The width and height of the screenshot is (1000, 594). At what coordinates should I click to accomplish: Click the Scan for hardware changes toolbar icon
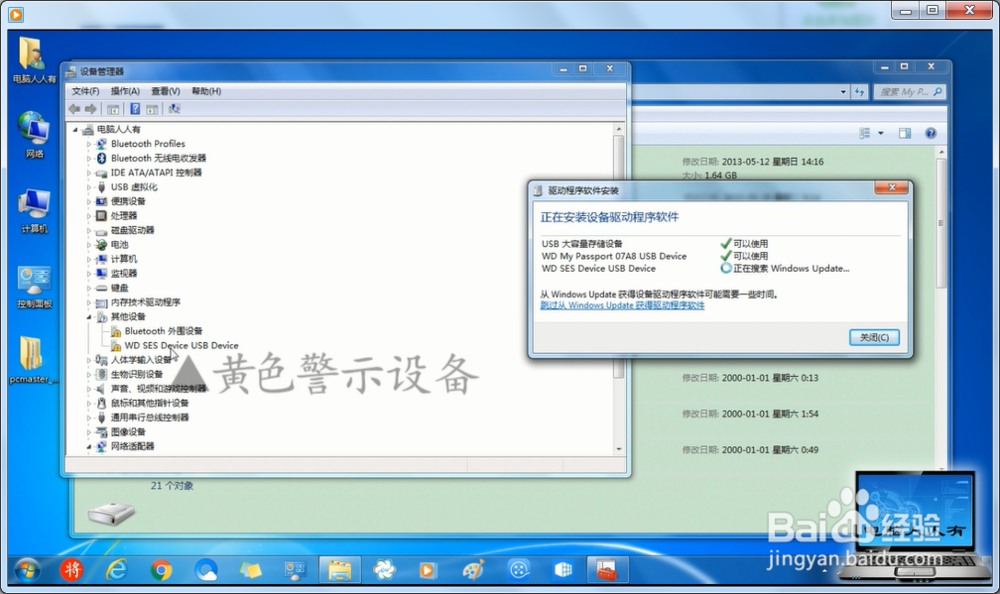click(x=174, y=109)
